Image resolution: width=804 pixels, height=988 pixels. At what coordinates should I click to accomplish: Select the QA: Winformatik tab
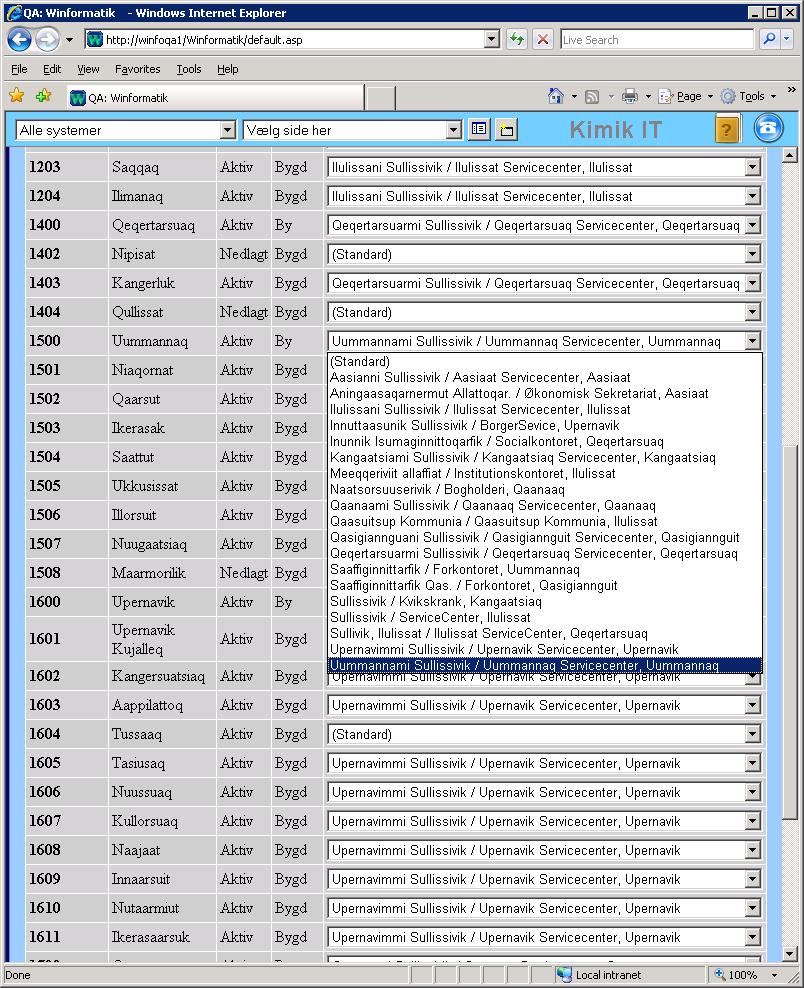click(x=214, y=98)
